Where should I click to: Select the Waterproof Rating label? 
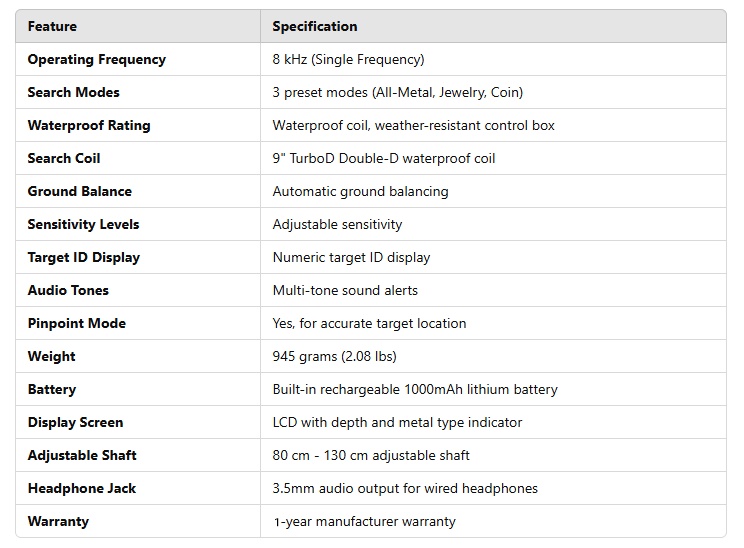pos(89,125)
